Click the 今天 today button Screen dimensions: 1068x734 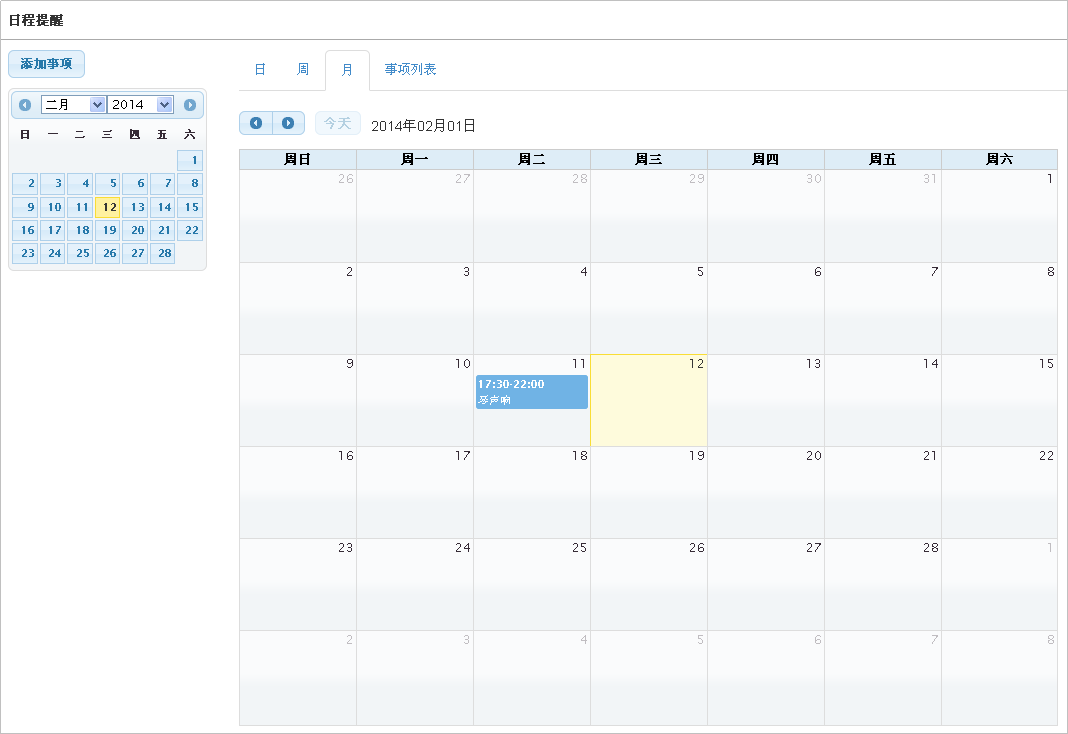click(x=337, y=123)
